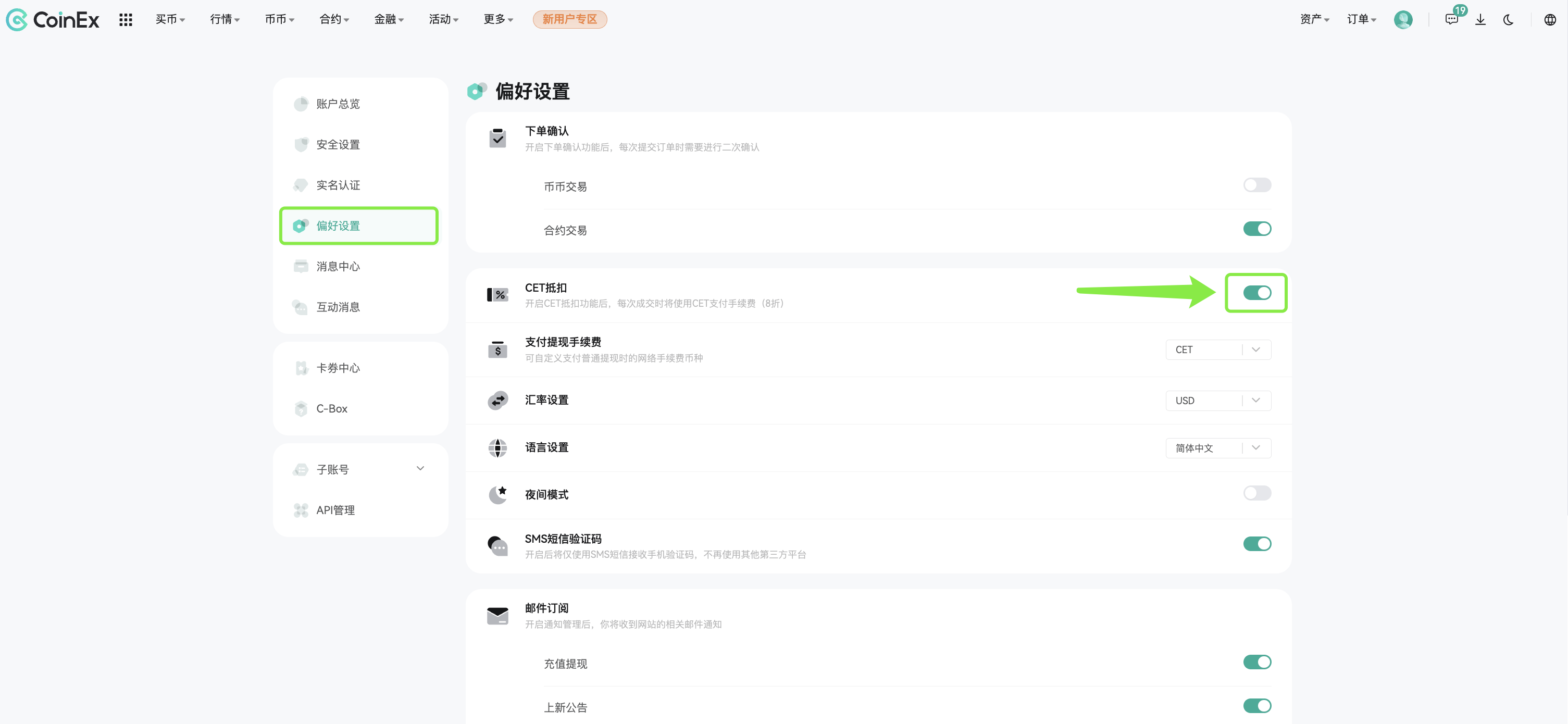This screenshot has height=724, width=1568.
Task: Click the 支付提现手续费 dollar icon
Action: coord(497,349)
